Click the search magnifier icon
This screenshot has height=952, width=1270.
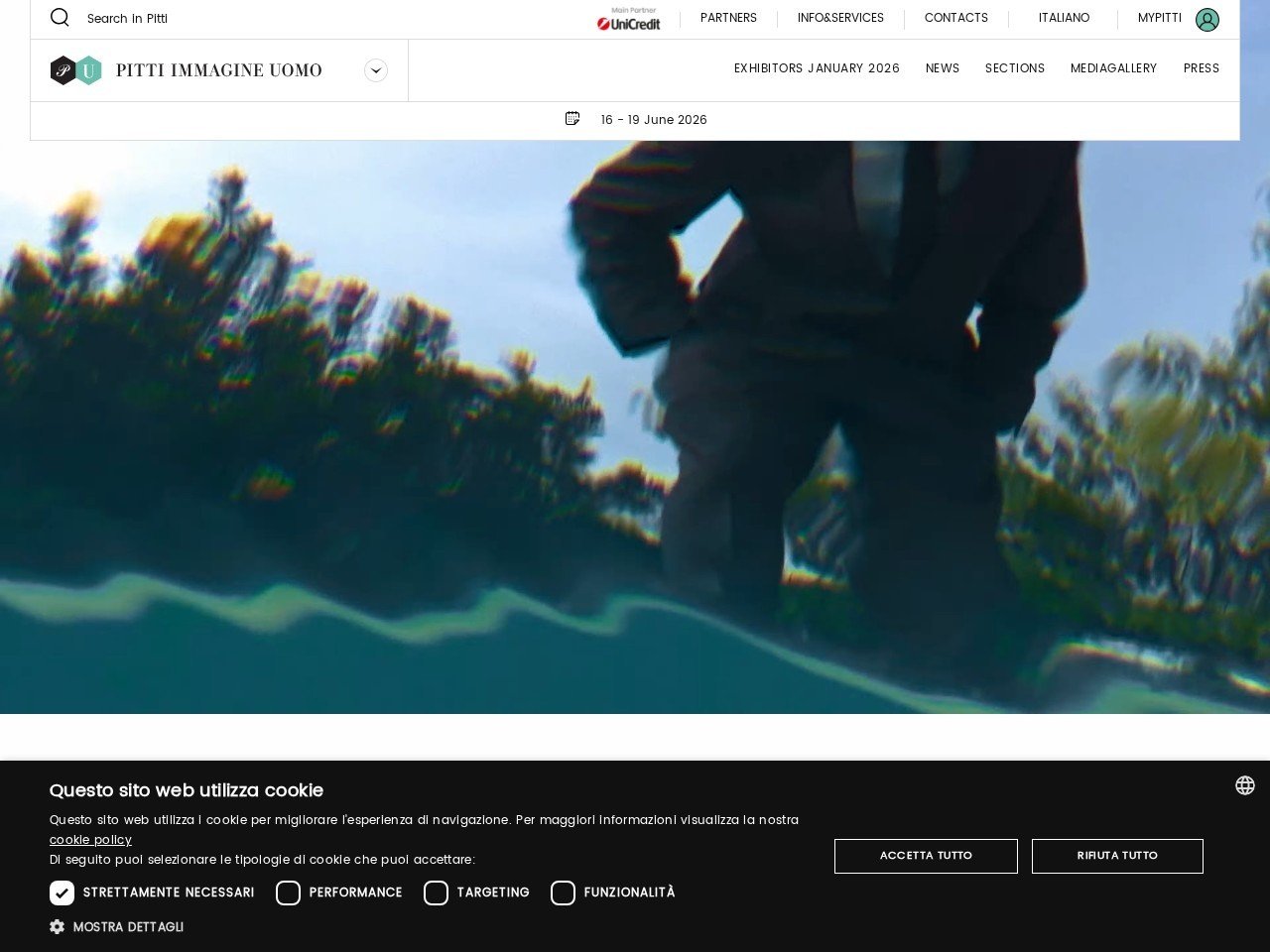60,18
